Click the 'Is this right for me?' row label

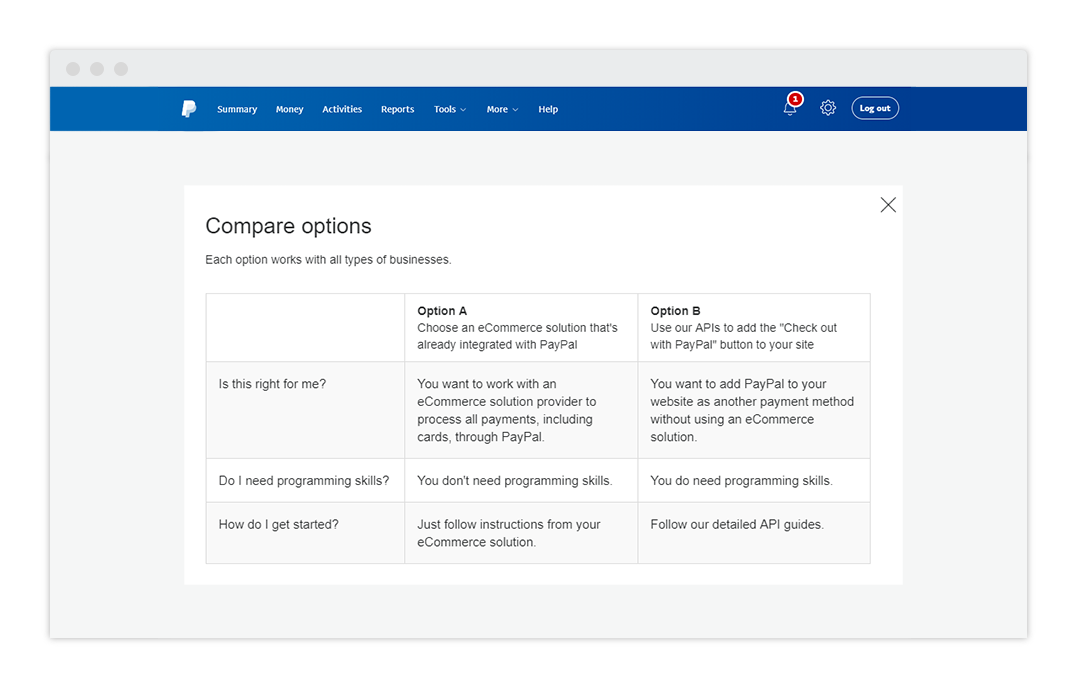pos(272,384)
